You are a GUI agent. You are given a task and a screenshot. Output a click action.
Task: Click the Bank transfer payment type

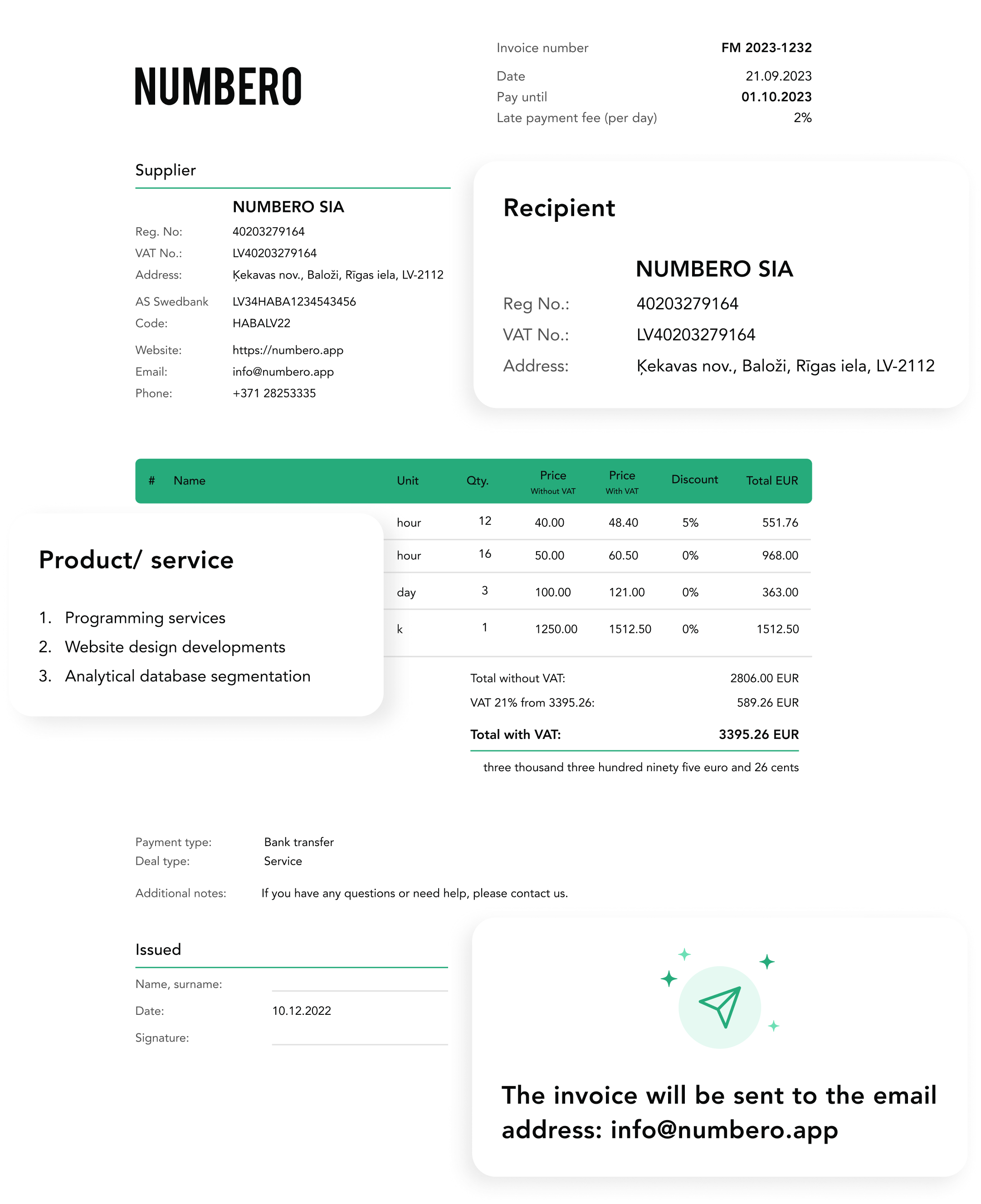299,842
